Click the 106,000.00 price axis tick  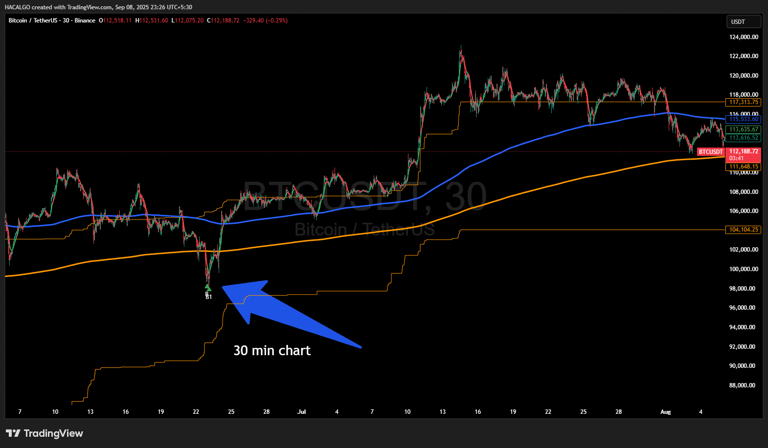click(744, 211)
